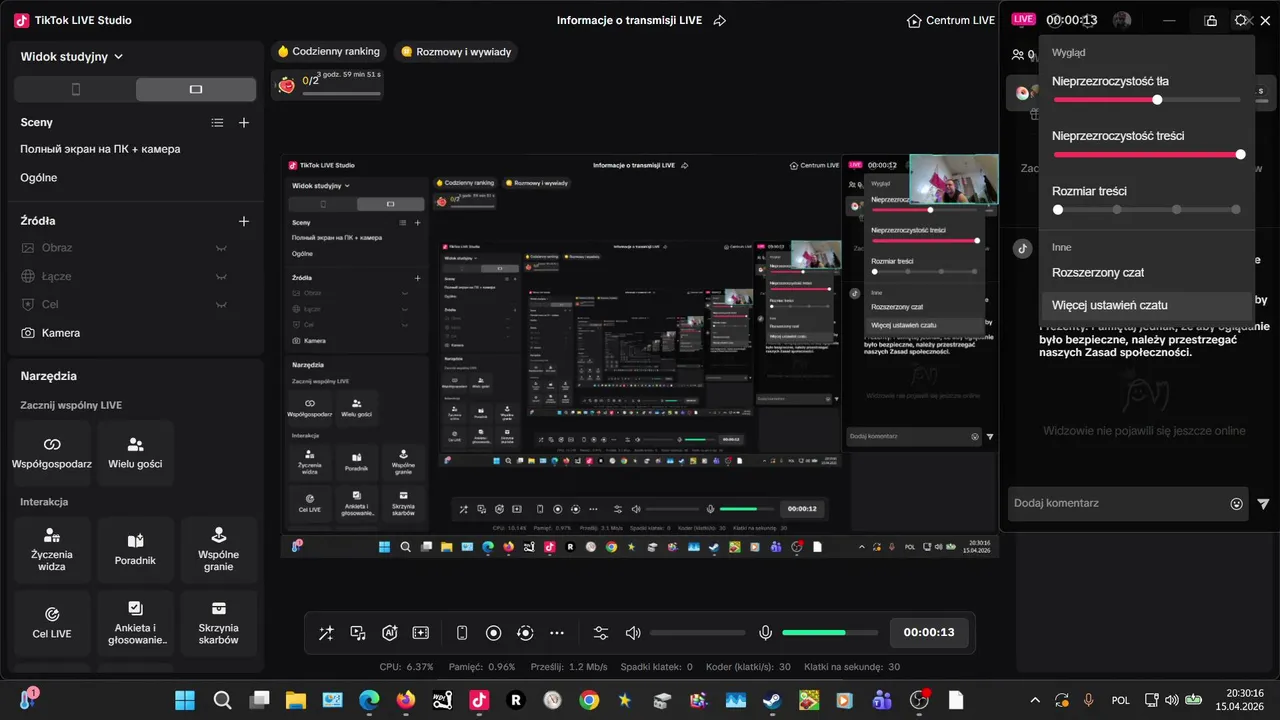Switch to landscape layout view
The image size is (1280, 720).
[x=196, y=89]
